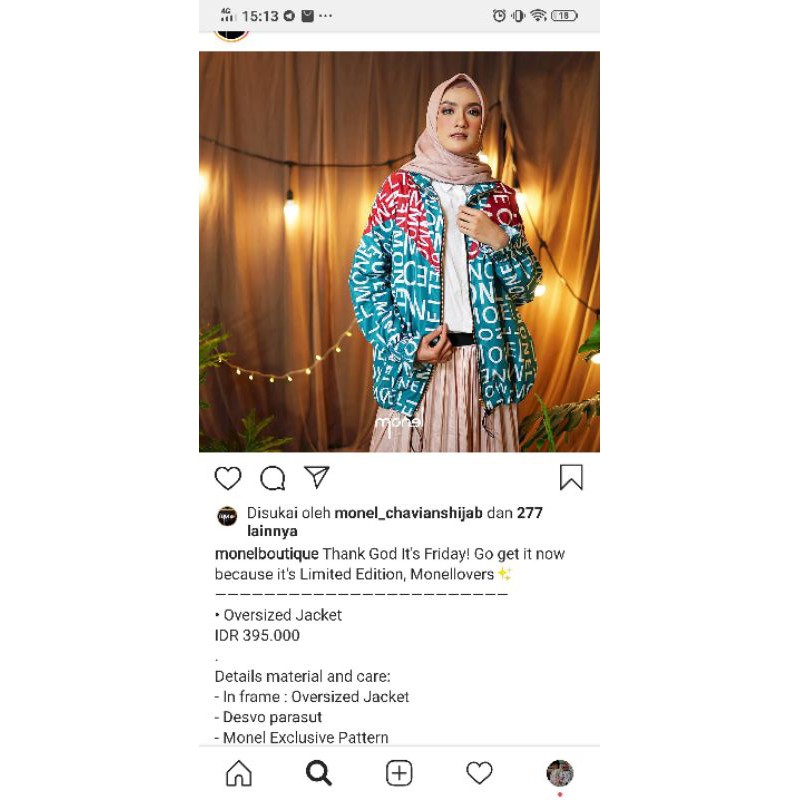The width and height of the screenshot is (800, 800).
Task: Save the post with the bookmark icon
Action: click(571, 477)
